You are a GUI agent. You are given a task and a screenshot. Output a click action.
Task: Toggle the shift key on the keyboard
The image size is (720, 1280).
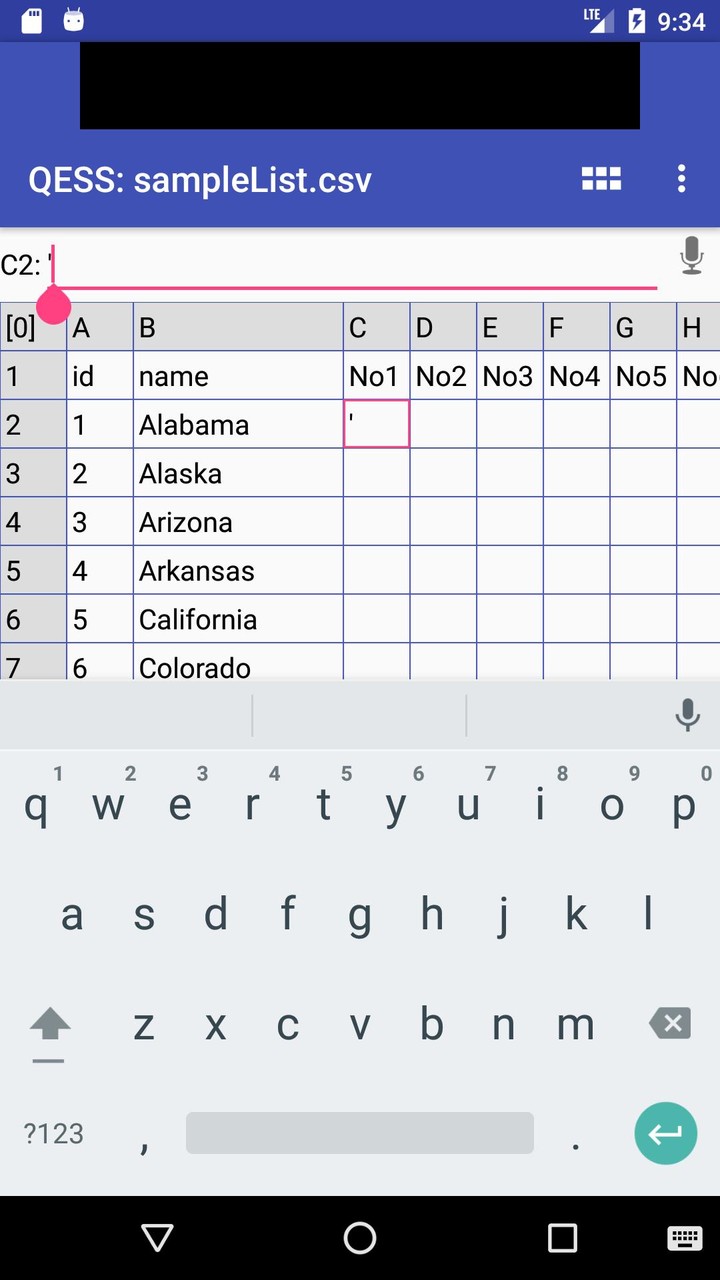[50, 1025]
